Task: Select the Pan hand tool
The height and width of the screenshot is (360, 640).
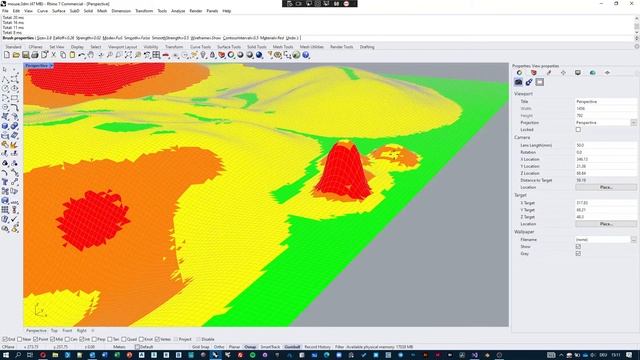Action: coord(91,55)
